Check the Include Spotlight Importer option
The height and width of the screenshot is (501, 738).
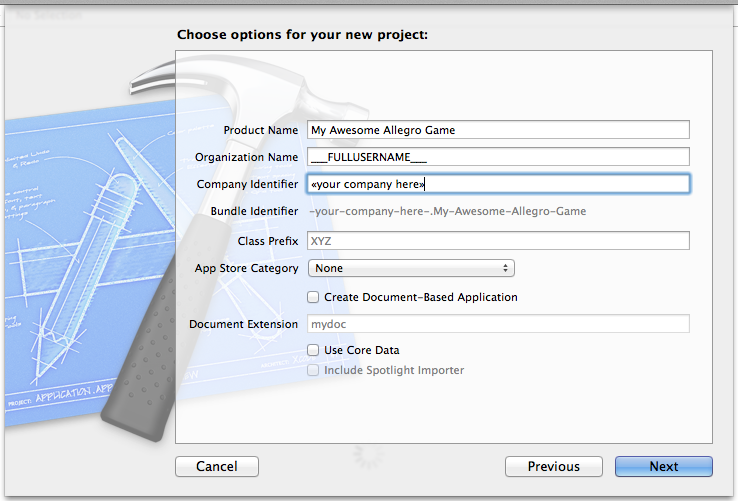tap(314, 370)
